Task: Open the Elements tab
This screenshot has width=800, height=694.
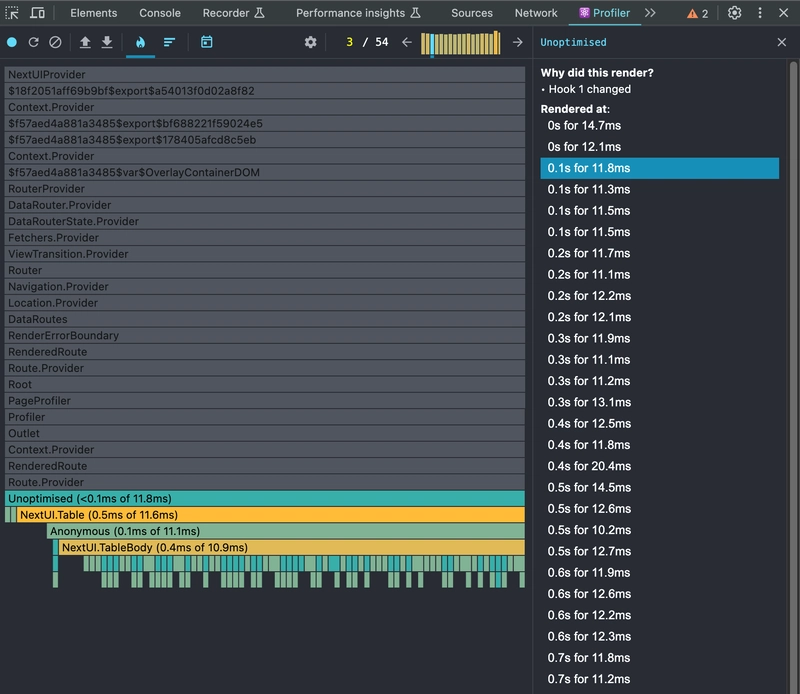Action: 93,13
